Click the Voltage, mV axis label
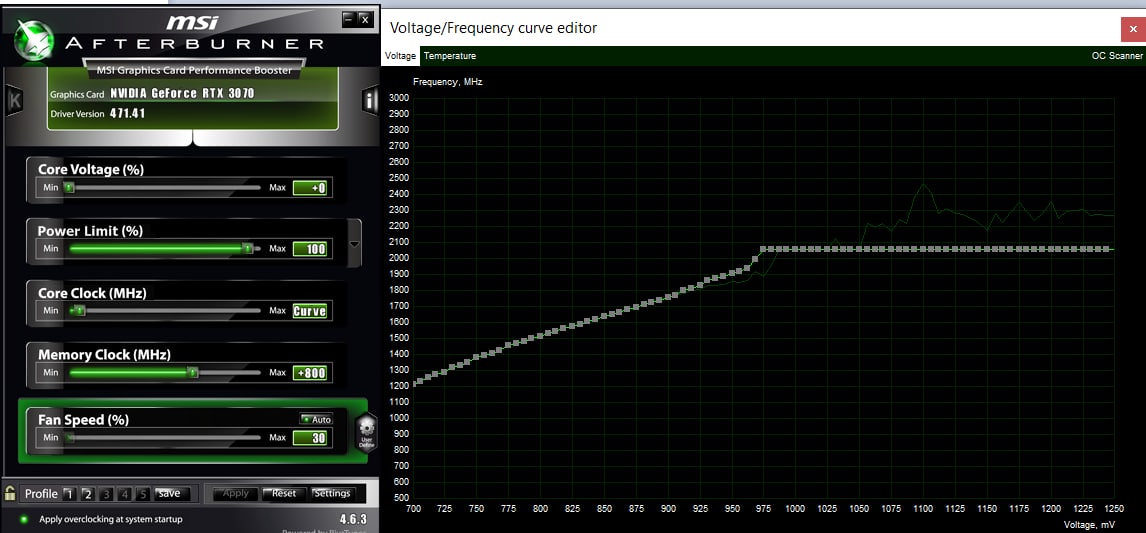Viewport: 1146px width, 533px height. 1090,524
